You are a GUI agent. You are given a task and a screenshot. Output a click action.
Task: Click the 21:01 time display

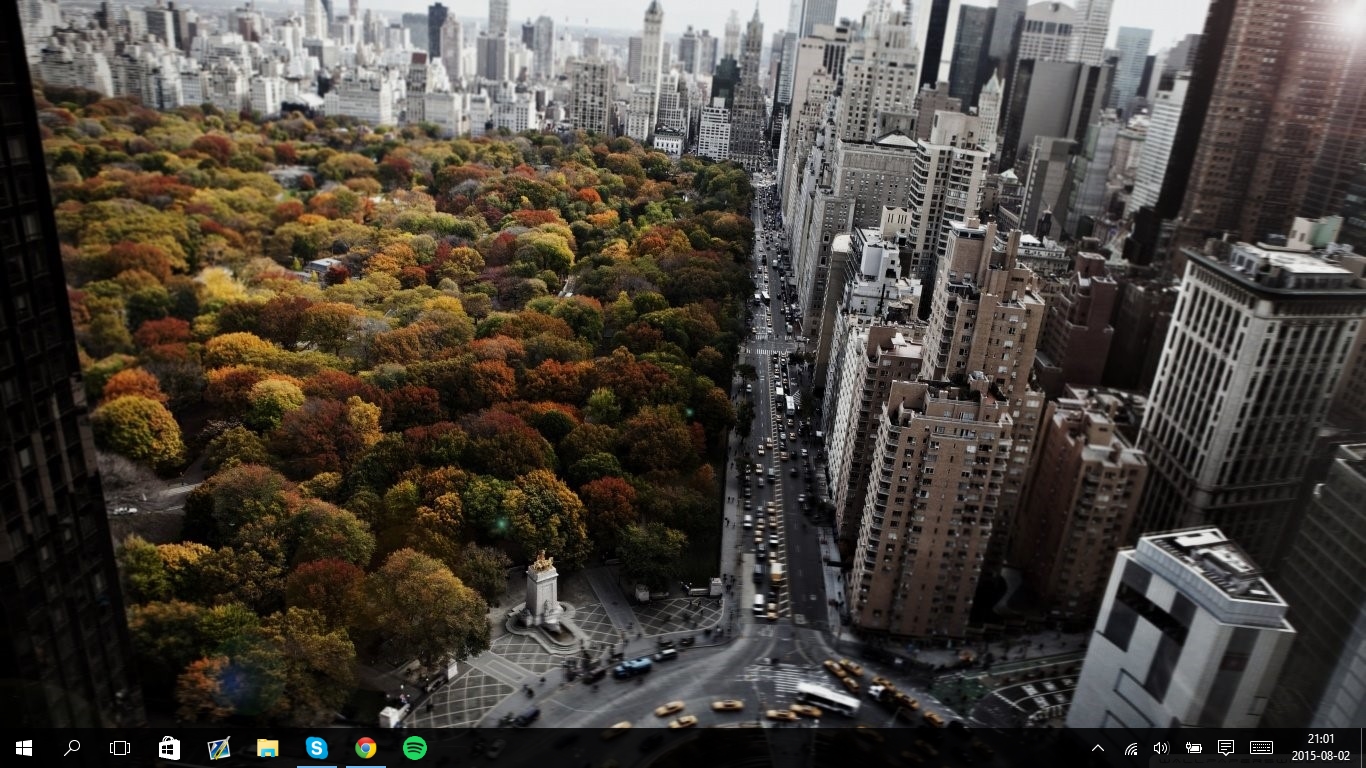pos(1320,739)
